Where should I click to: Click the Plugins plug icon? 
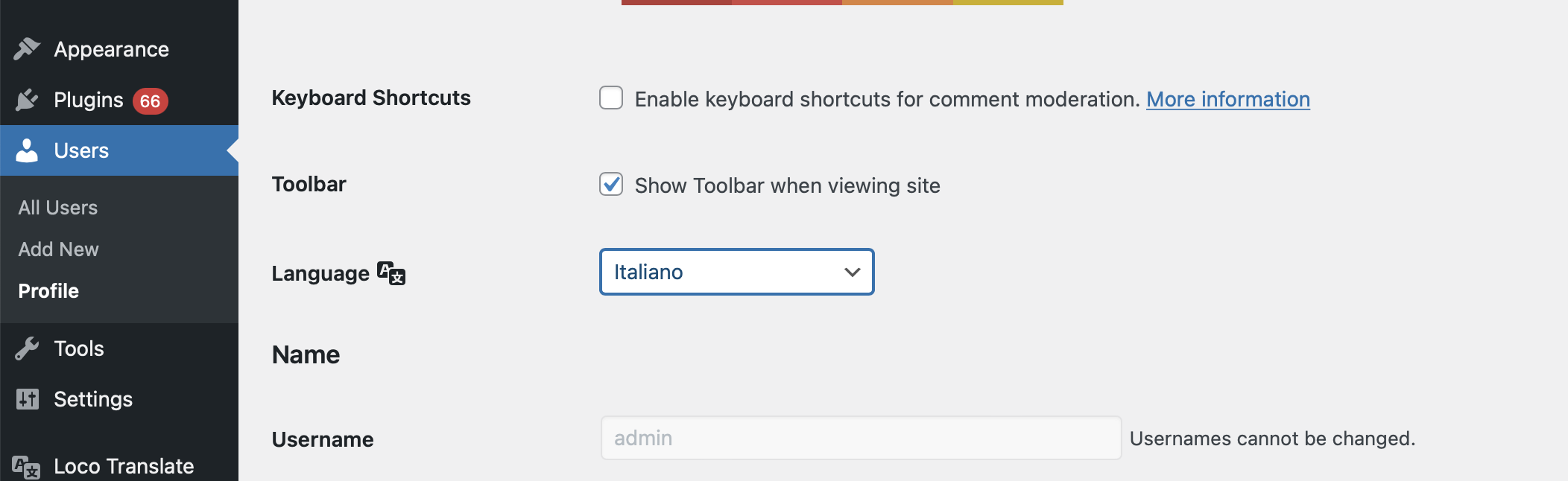point(27,100)
